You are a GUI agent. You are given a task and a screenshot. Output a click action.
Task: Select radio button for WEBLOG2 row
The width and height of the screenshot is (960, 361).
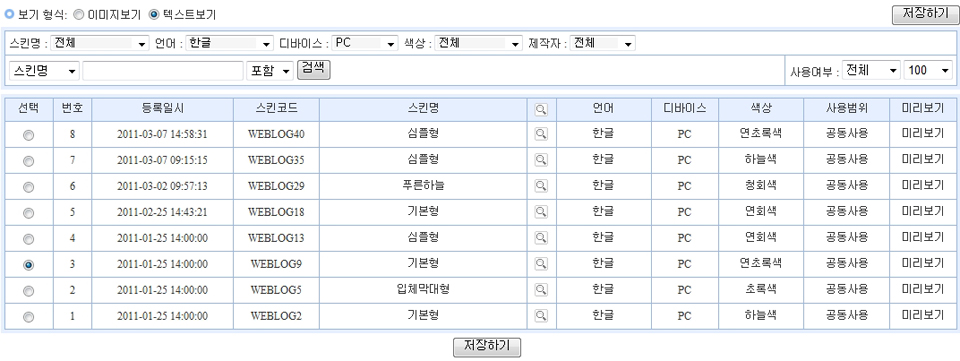click(x=28, y=317)
